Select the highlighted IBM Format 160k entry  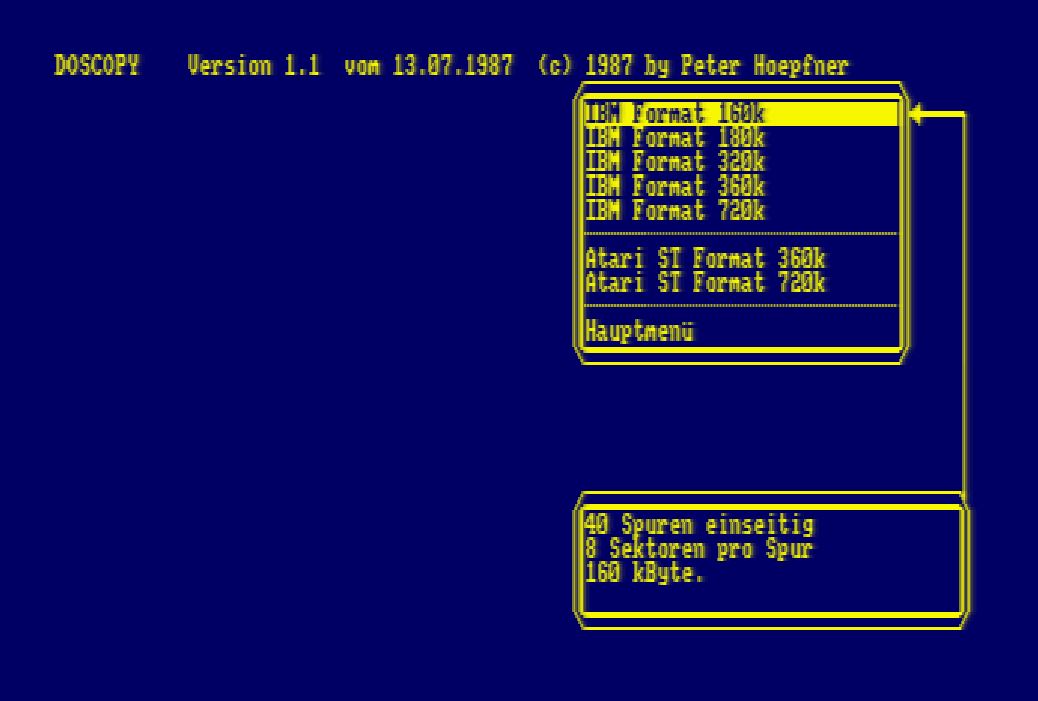click(675, 115)
